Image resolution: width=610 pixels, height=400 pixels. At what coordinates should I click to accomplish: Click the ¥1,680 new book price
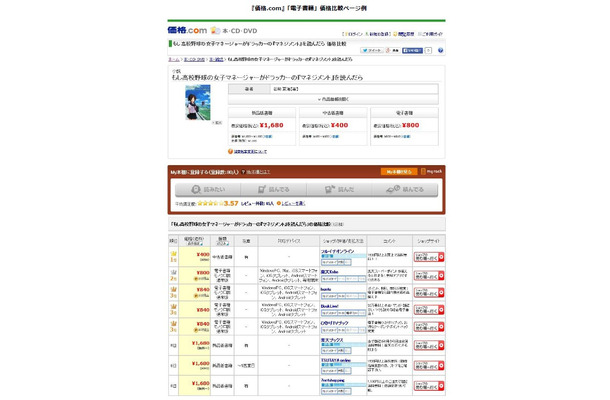coord(272,125)
